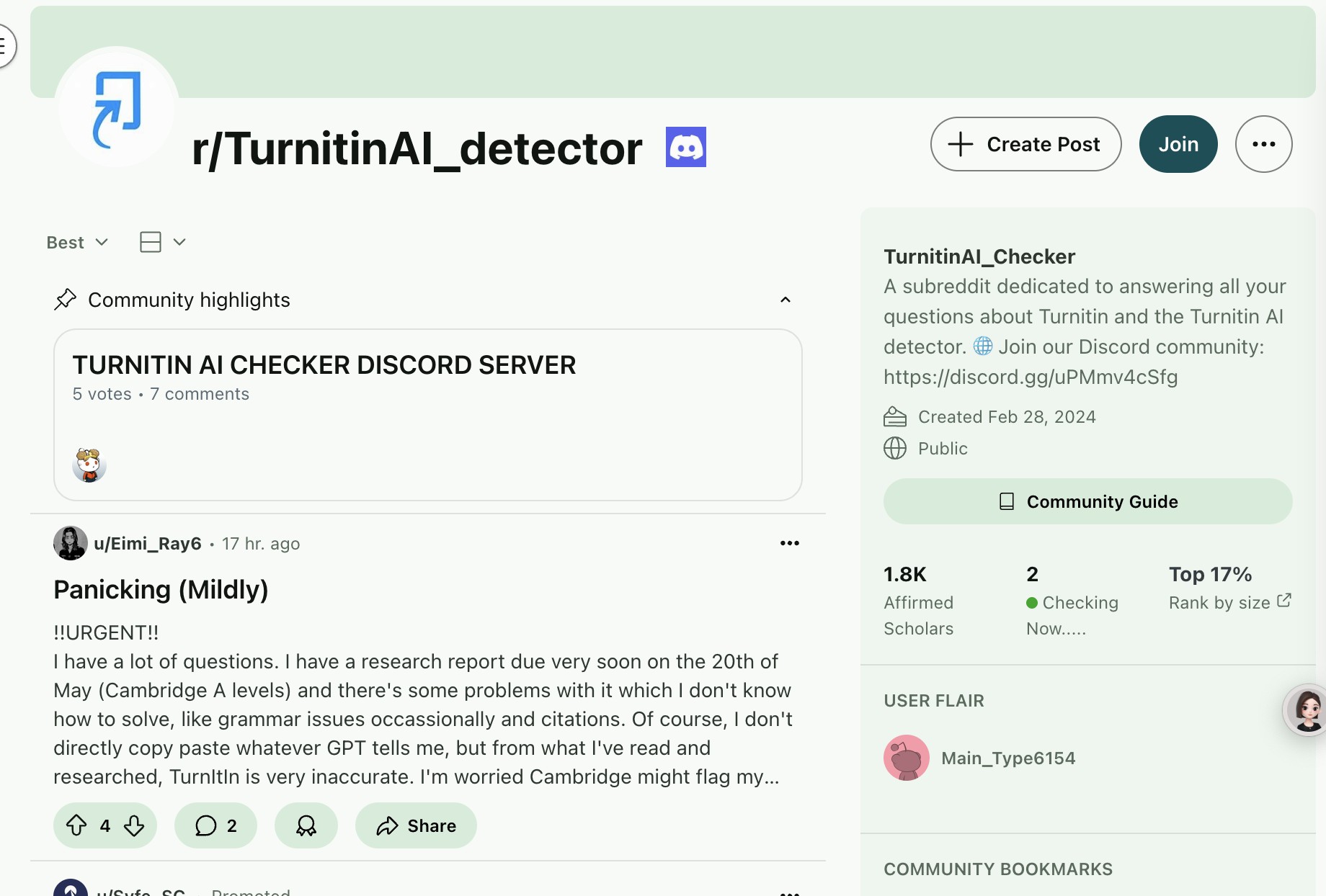Click the r/TurnitinAI_detector community avatar
Screen dimensions: 1326x896
click(x=117, y=108)
